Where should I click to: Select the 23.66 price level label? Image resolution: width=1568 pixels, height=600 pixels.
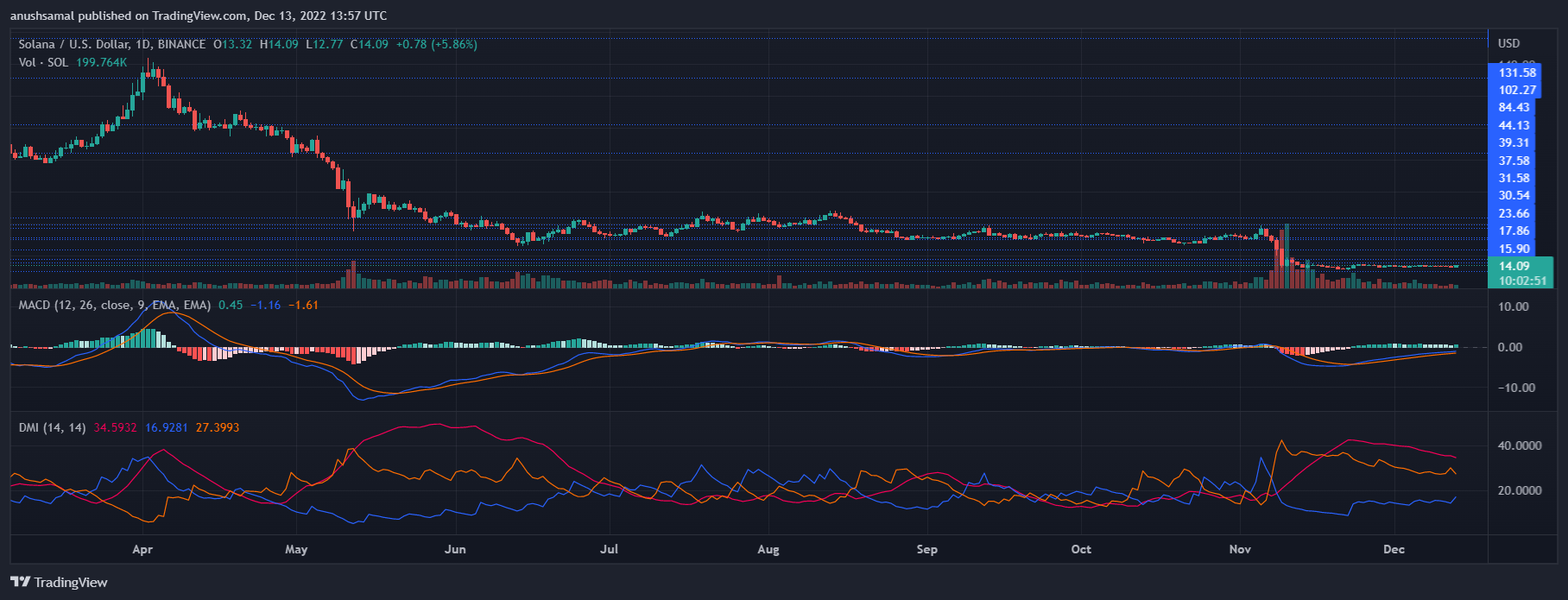coord(1514,213)
